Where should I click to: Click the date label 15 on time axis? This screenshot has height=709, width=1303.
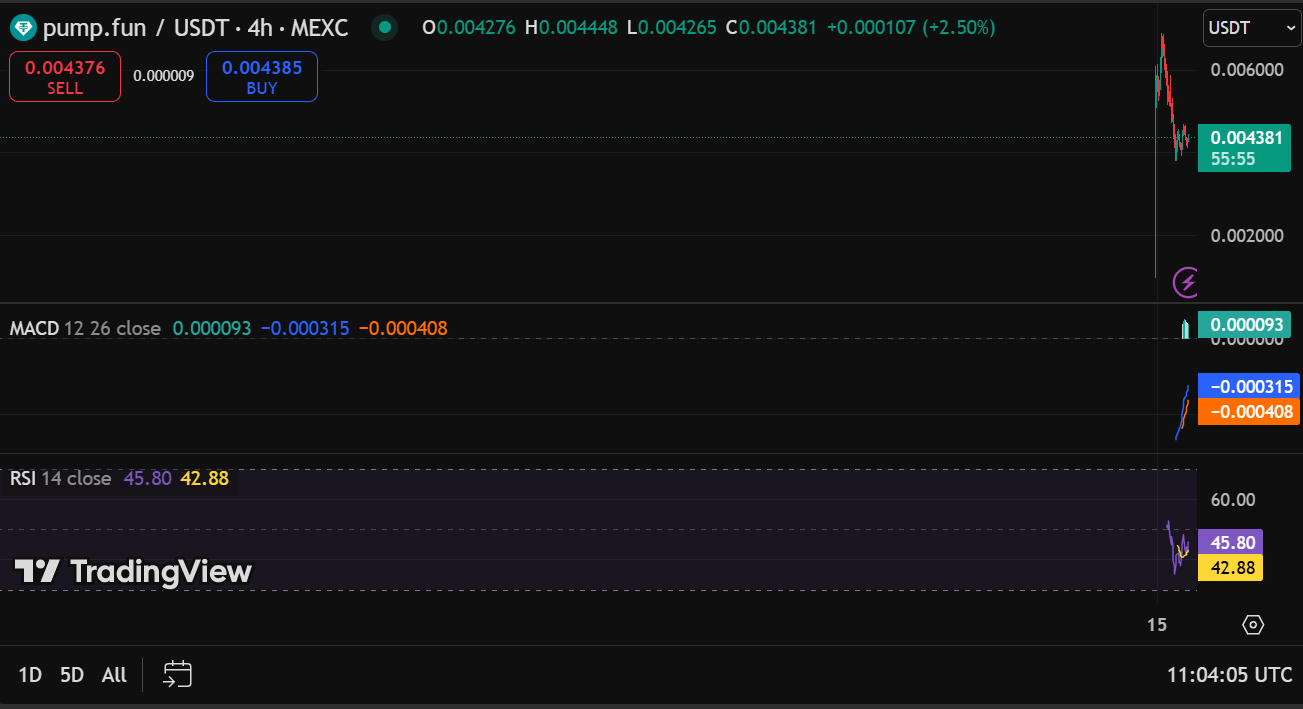(1157, 625)
